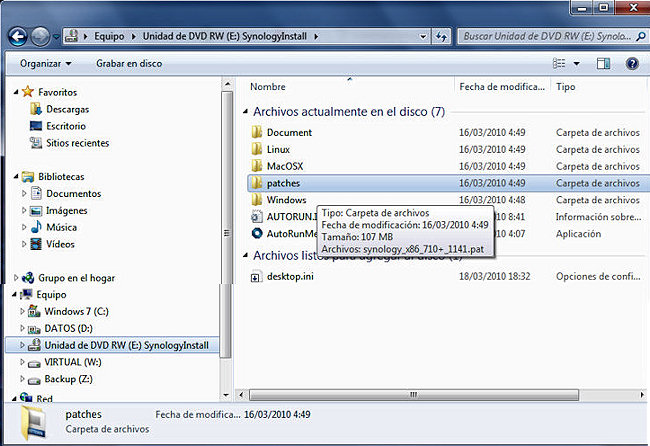Image resolution: width=650 pixels, height=446 pixels.
Task: Click Grabar en disco
Action: click(x=129, y=63)
